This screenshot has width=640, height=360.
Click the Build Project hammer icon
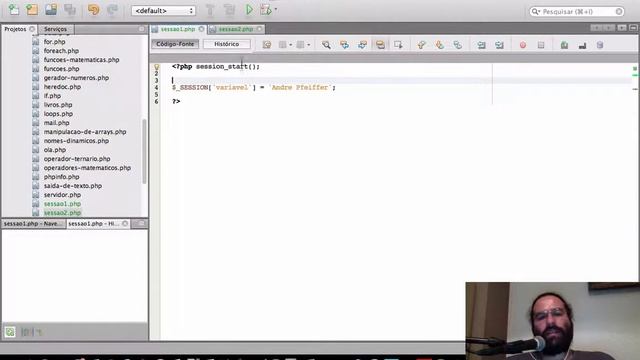[210, 10]
